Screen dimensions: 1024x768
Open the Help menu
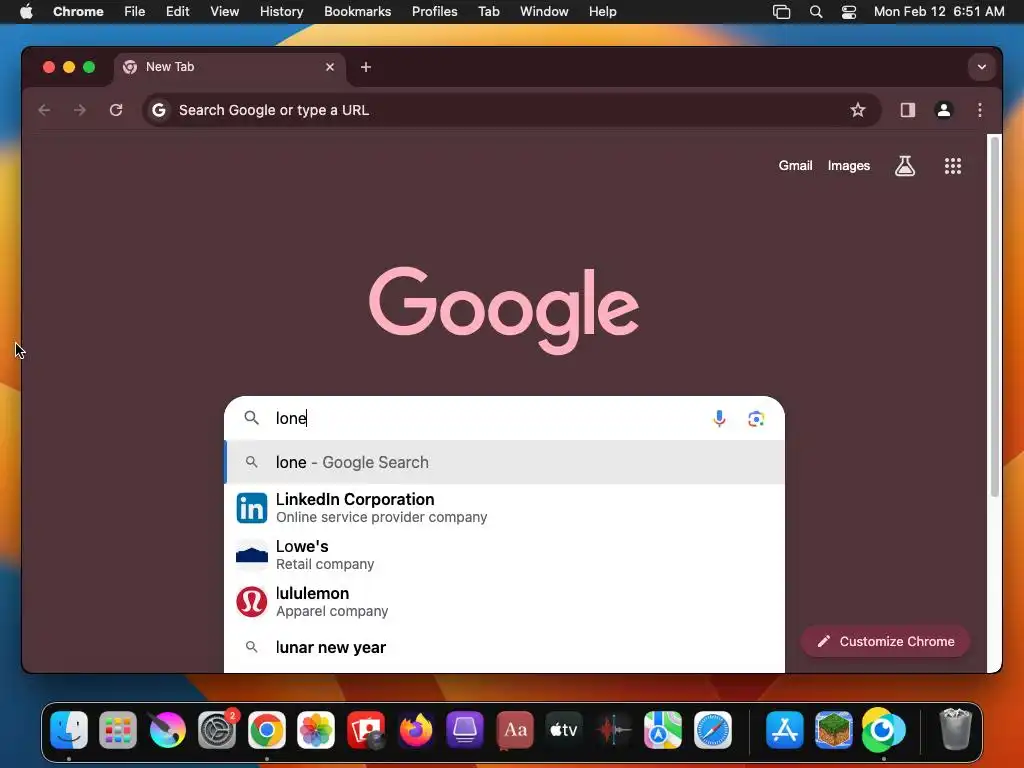[x=602, y=12]
